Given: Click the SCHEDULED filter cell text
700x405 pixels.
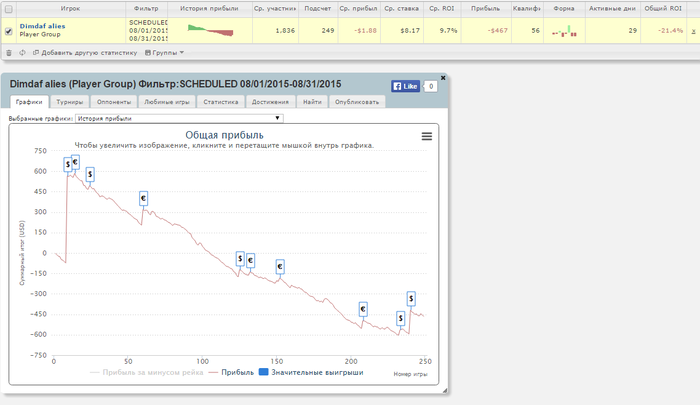Looking at the screenshot, I should (x=148, y=22).
